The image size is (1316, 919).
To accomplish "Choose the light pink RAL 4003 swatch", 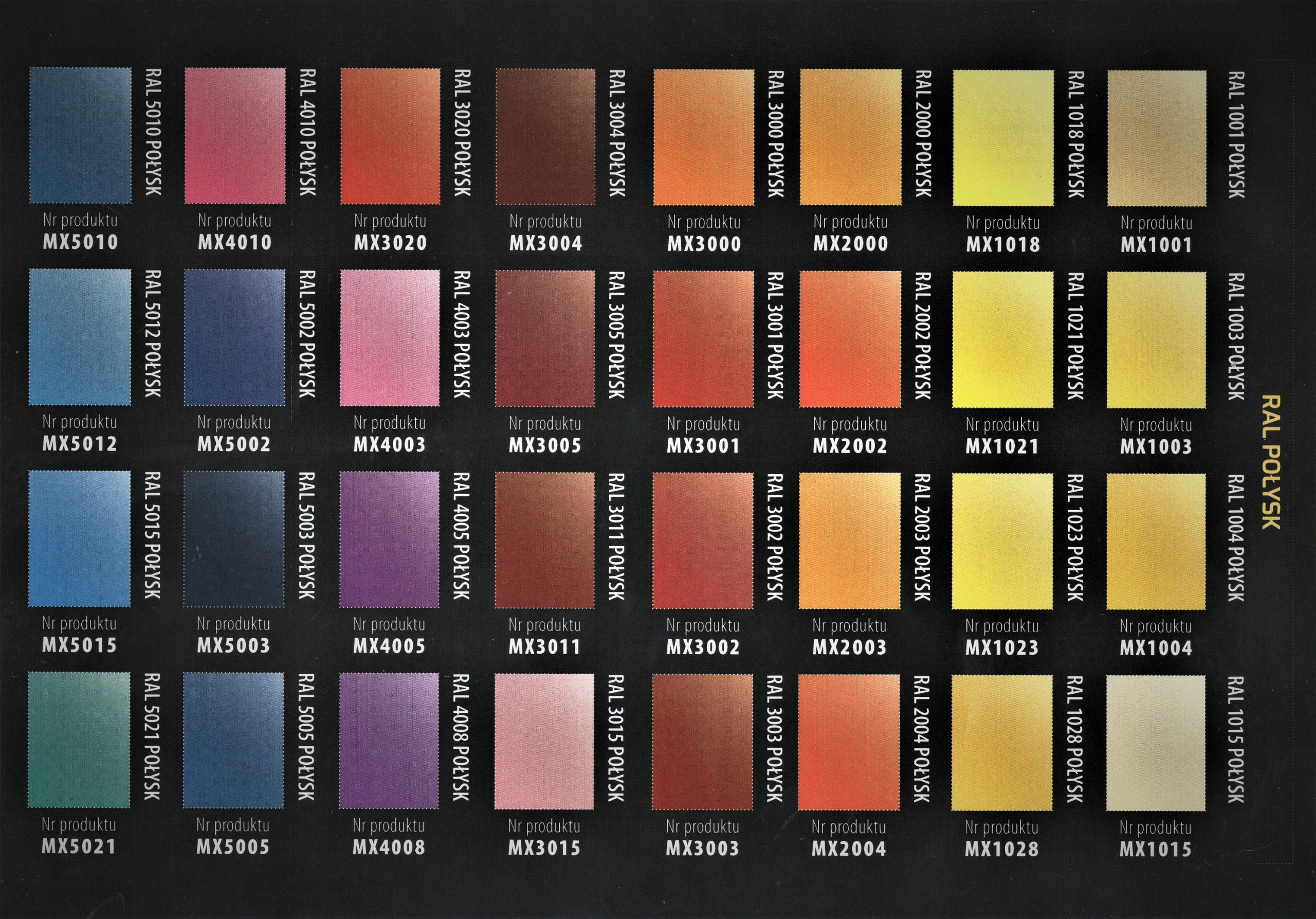I will pyautogui.click(x=390, y=338).
